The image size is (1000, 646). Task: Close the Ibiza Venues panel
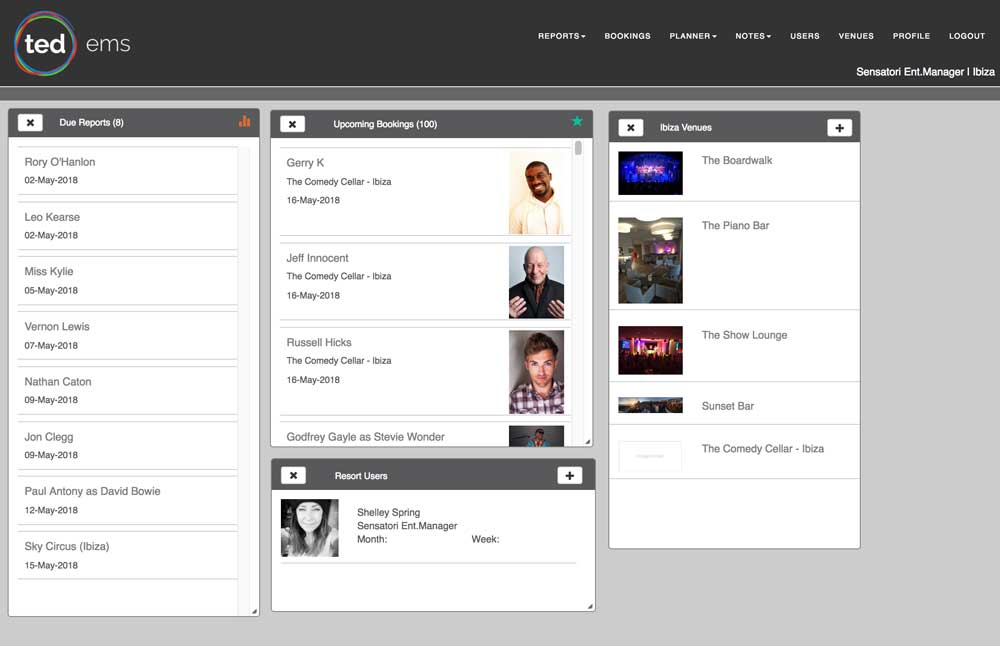pyautogui.click(x=630, y=128)
